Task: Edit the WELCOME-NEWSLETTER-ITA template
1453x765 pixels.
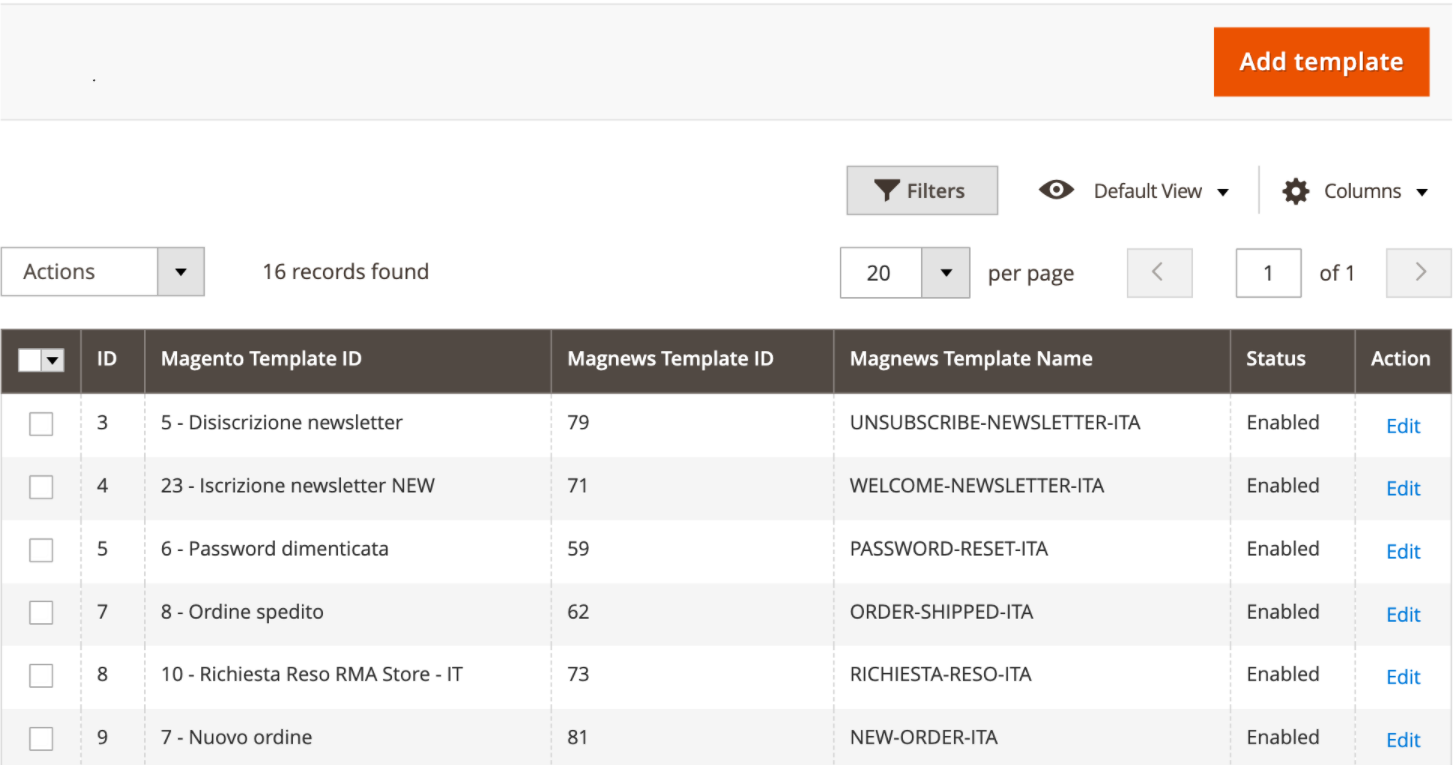Action: tap(1402, 488)
